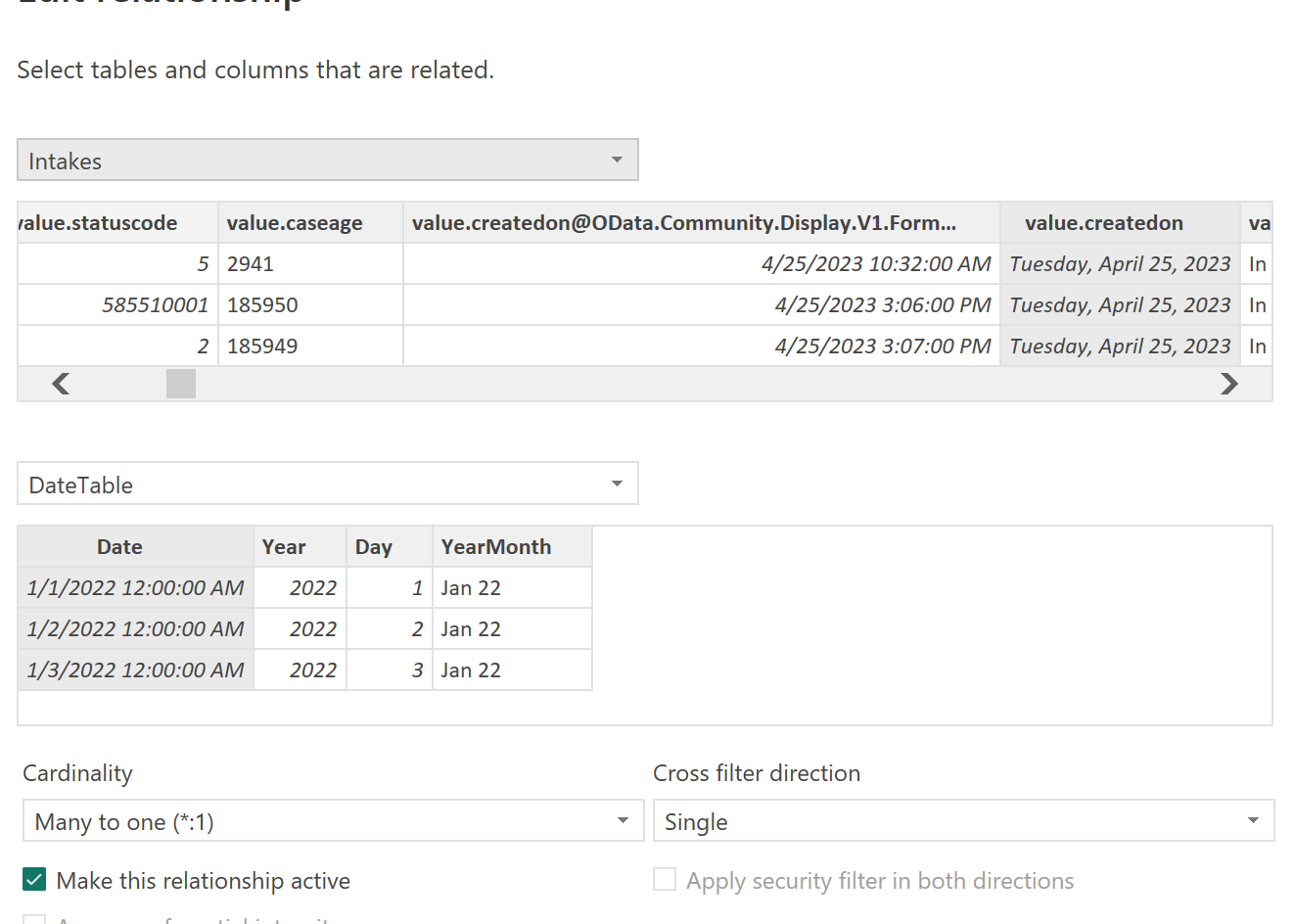Select the value.caseage column header
The height and width of the screenshot is (924, 1294).
pyautogui.click(x=310, y=223)
